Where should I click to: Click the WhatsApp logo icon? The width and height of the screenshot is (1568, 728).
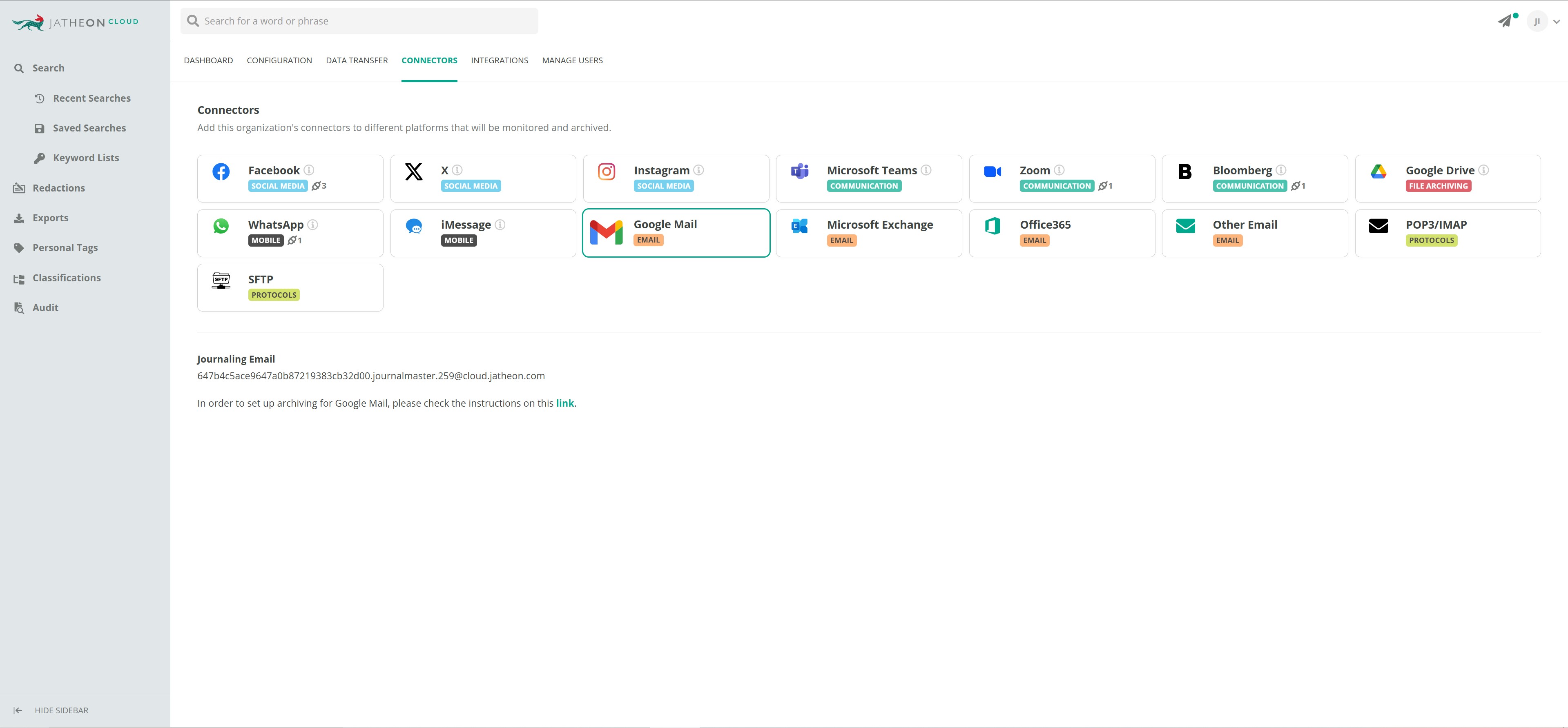click(x=221, y=226)
